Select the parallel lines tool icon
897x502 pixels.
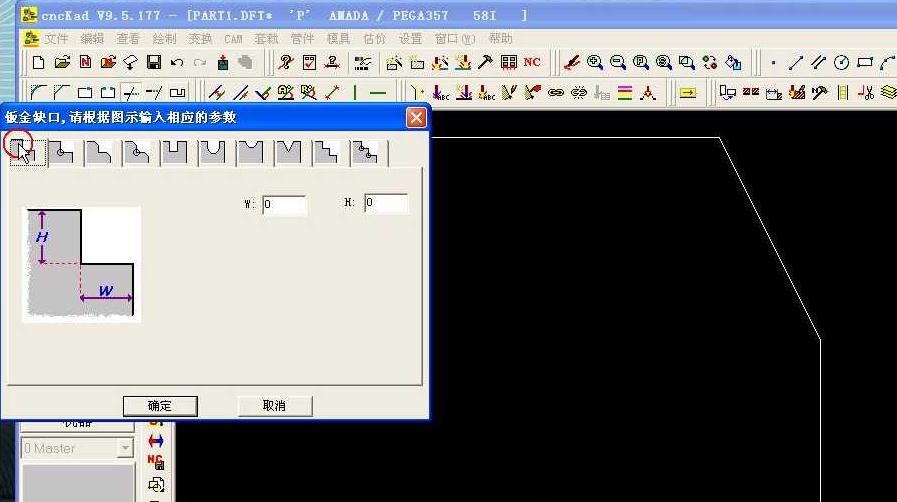819,62
